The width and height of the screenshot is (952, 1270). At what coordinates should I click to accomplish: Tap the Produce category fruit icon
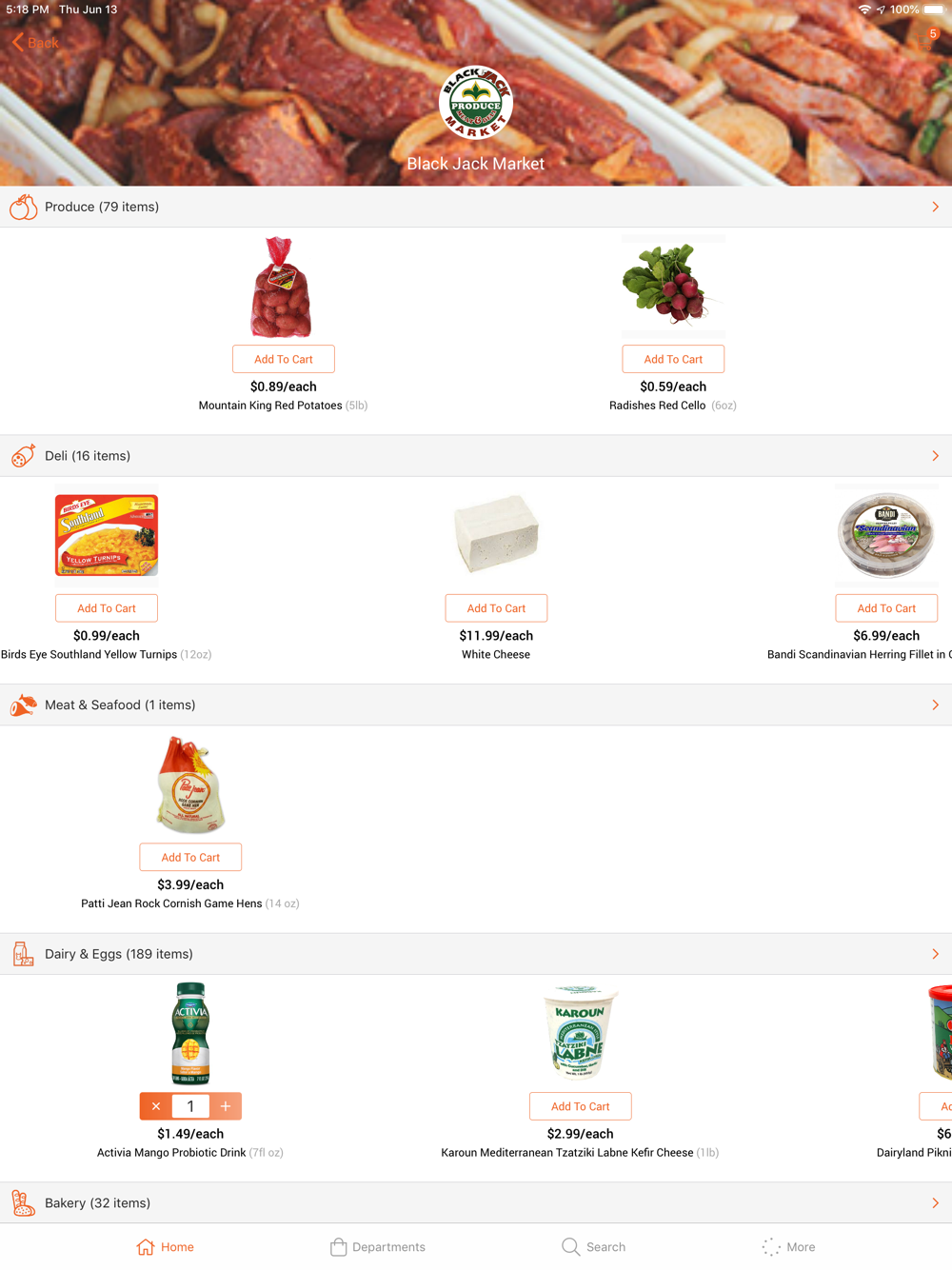coord(23,207)
